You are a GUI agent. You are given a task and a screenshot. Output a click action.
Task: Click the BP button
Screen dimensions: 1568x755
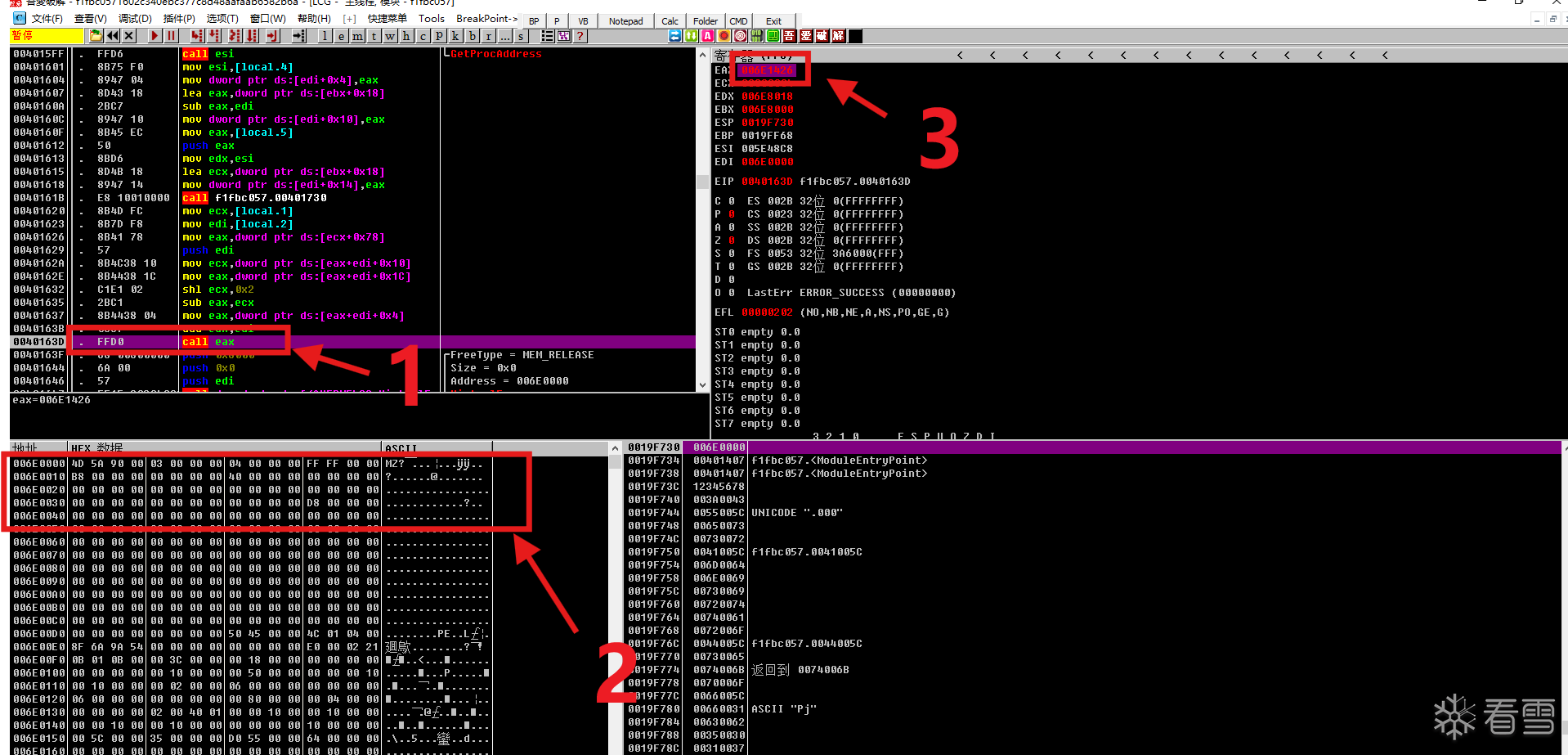click(534, 21)
